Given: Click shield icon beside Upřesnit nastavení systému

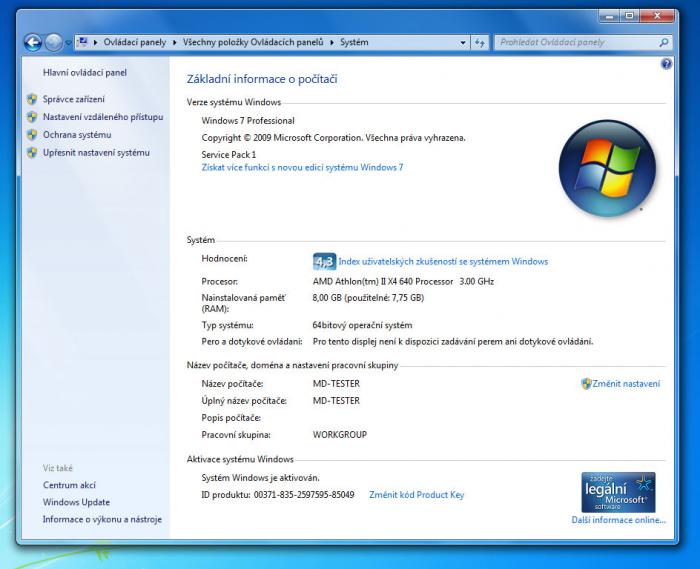Looking at the screenshot, I should pyautogui.click(x=32, y=153).
